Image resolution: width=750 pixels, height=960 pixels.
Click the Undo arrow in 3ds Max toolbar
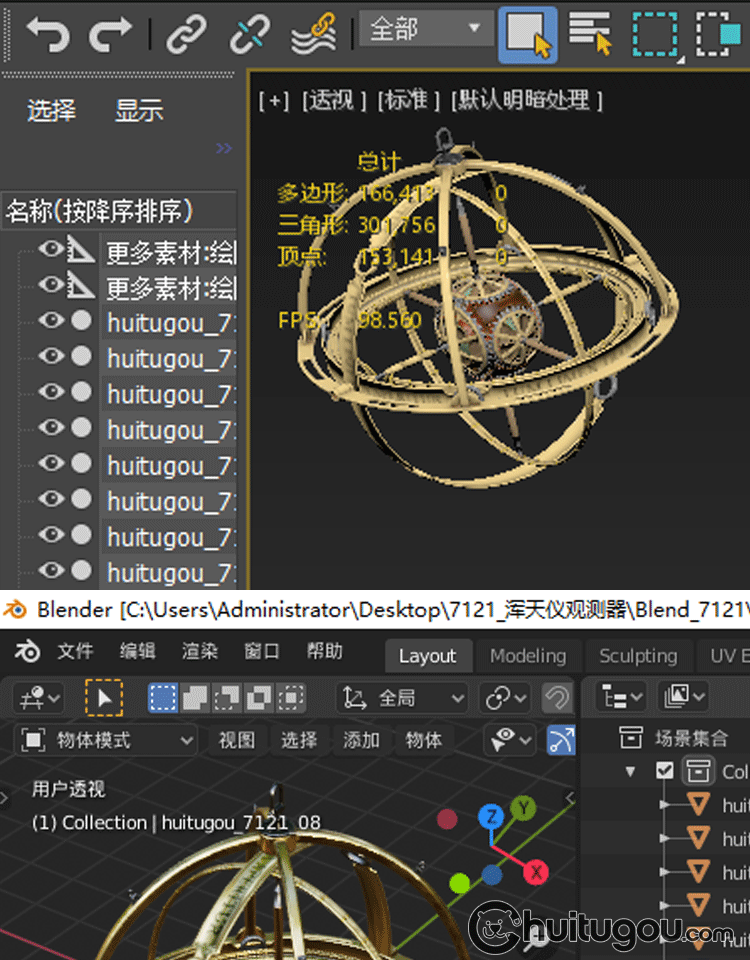(x=47, y=34)
